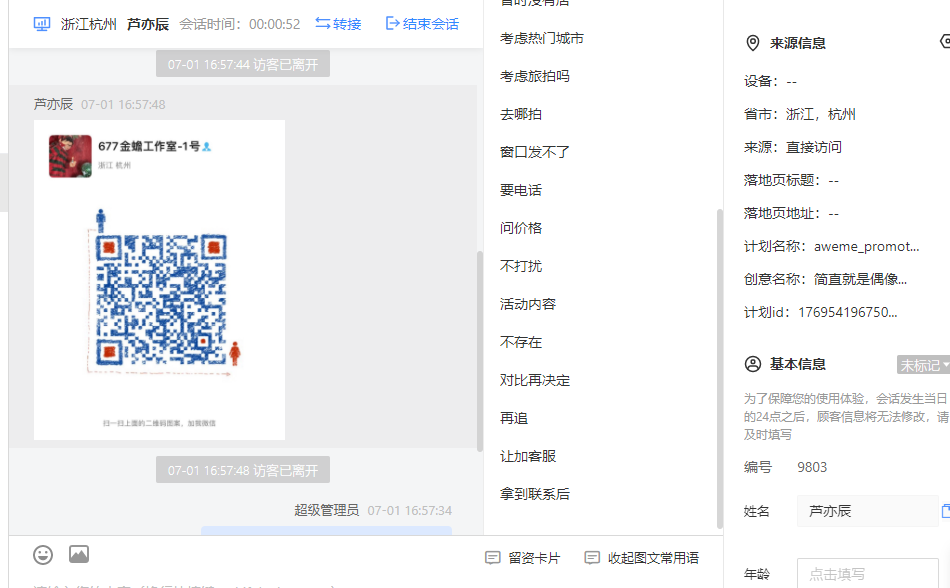Open the 未标记 tag dropdown
The image size is (950, 588).
(923, 365)
